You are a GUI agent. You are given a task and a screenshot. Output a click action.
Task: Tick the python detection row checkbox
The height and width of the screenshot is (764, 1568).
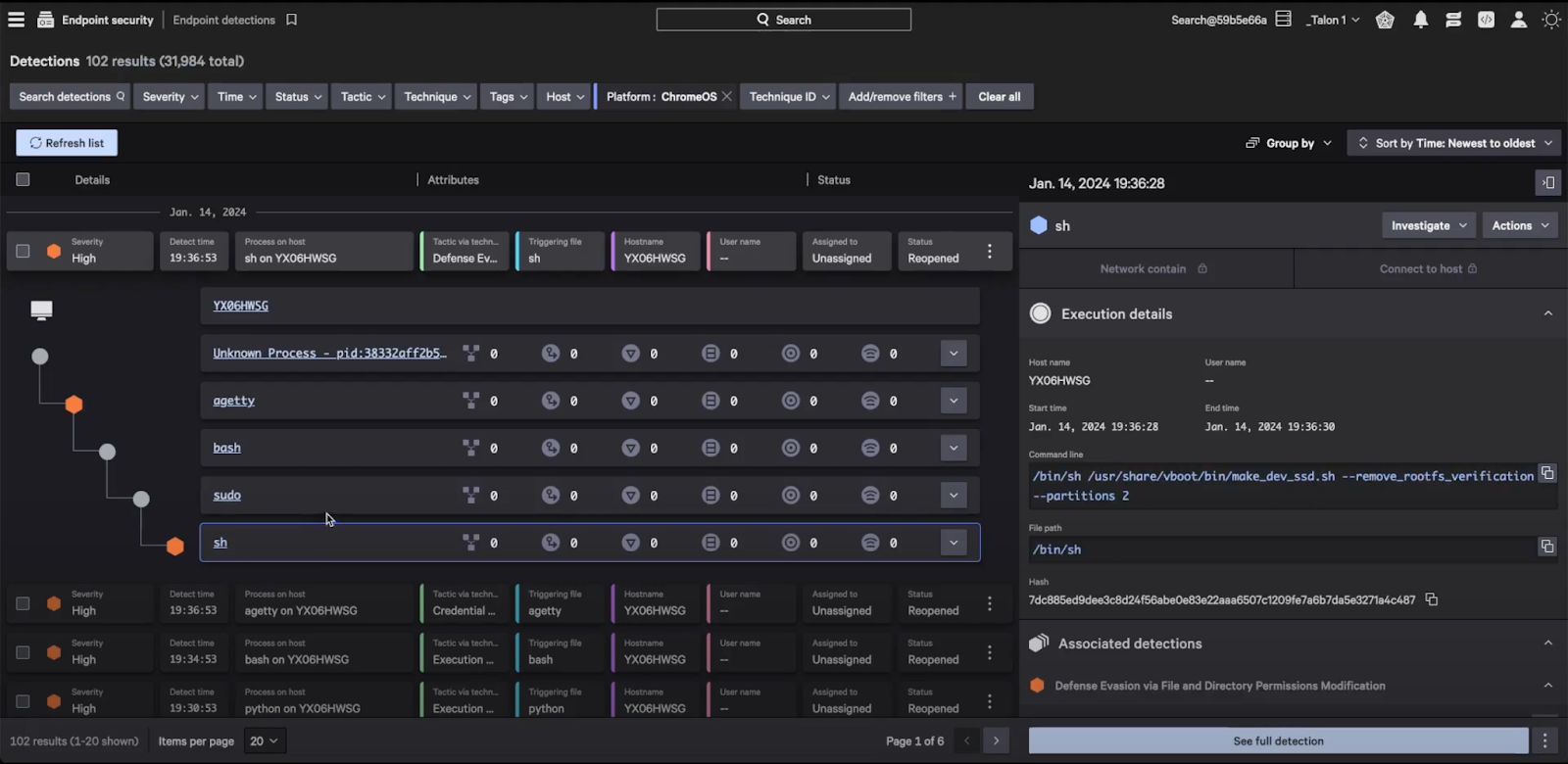point(23,701)
